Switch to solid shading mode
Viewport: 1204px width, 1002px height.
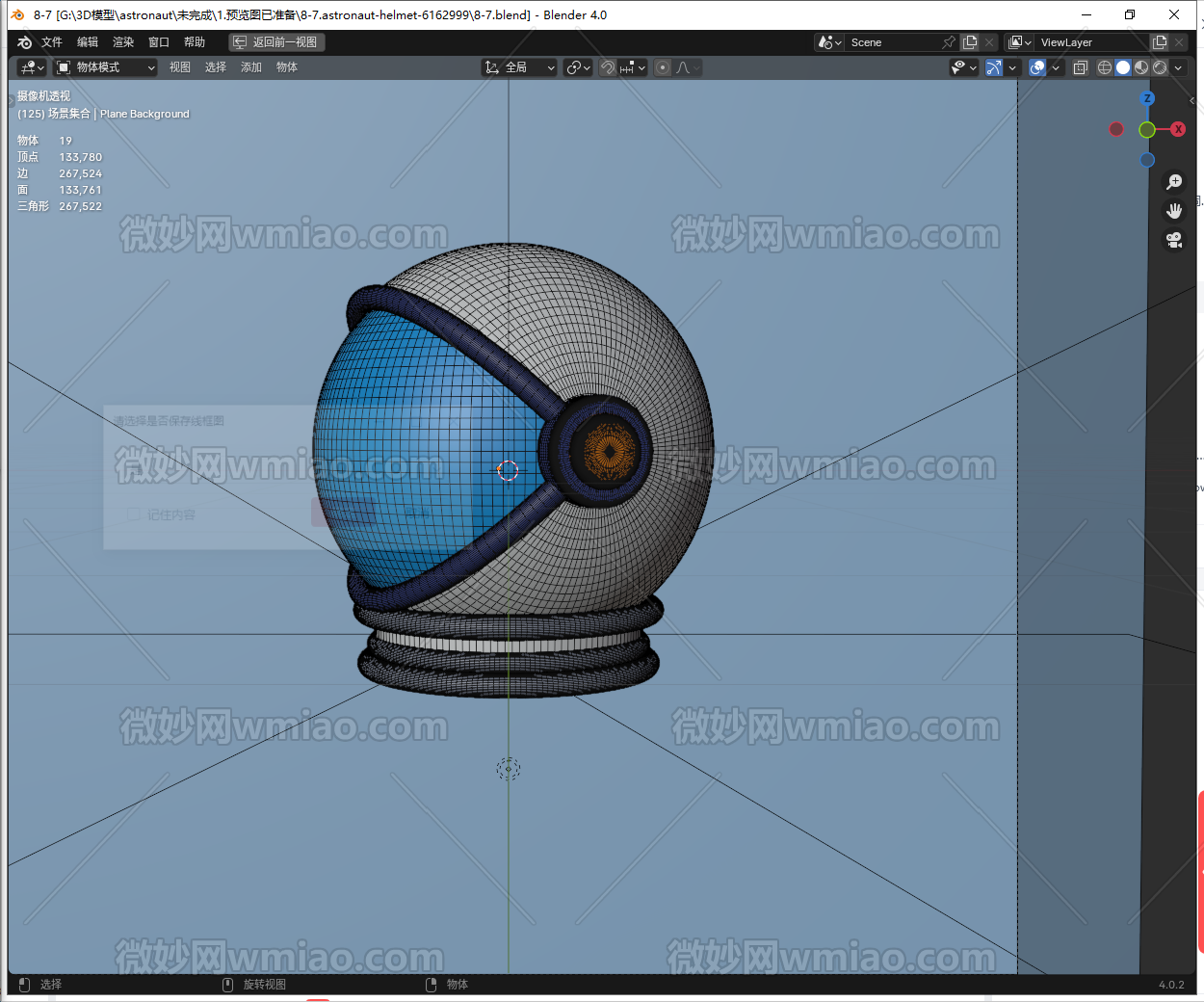tap(1123, 67)
